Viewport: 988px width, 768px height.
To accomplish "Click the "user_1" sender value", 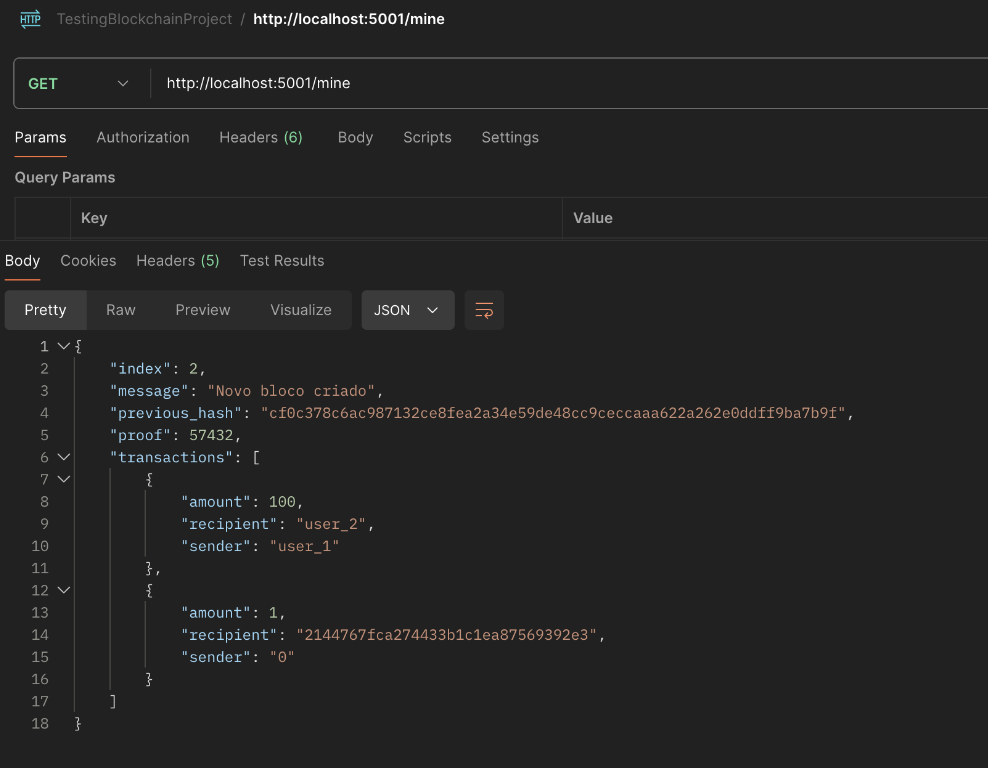I will 304,546.
